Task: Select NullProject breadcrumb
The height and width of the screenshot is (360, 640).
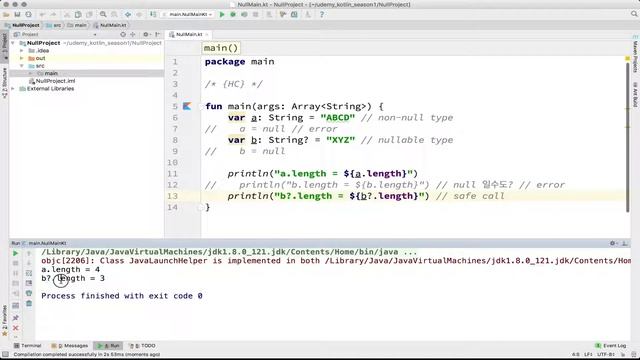Action: point(22,25)
